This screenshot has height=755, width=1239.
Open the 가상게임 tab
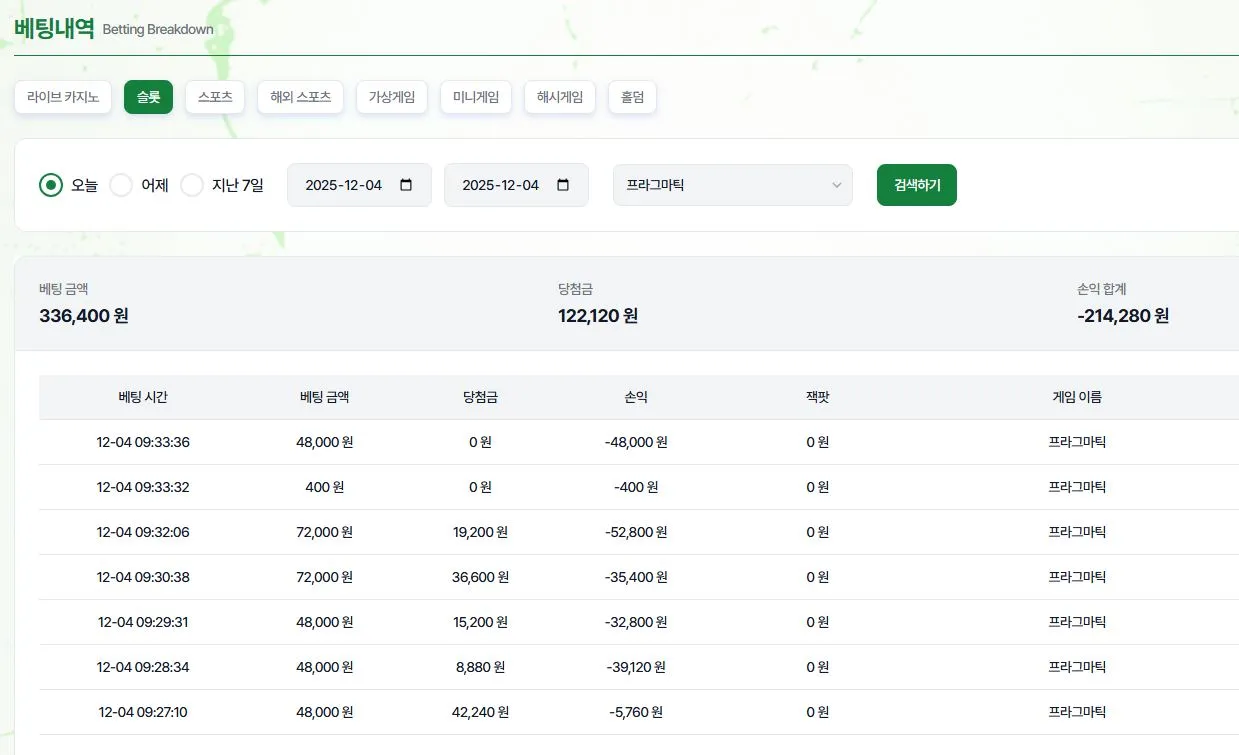click(x=392, y=97)
